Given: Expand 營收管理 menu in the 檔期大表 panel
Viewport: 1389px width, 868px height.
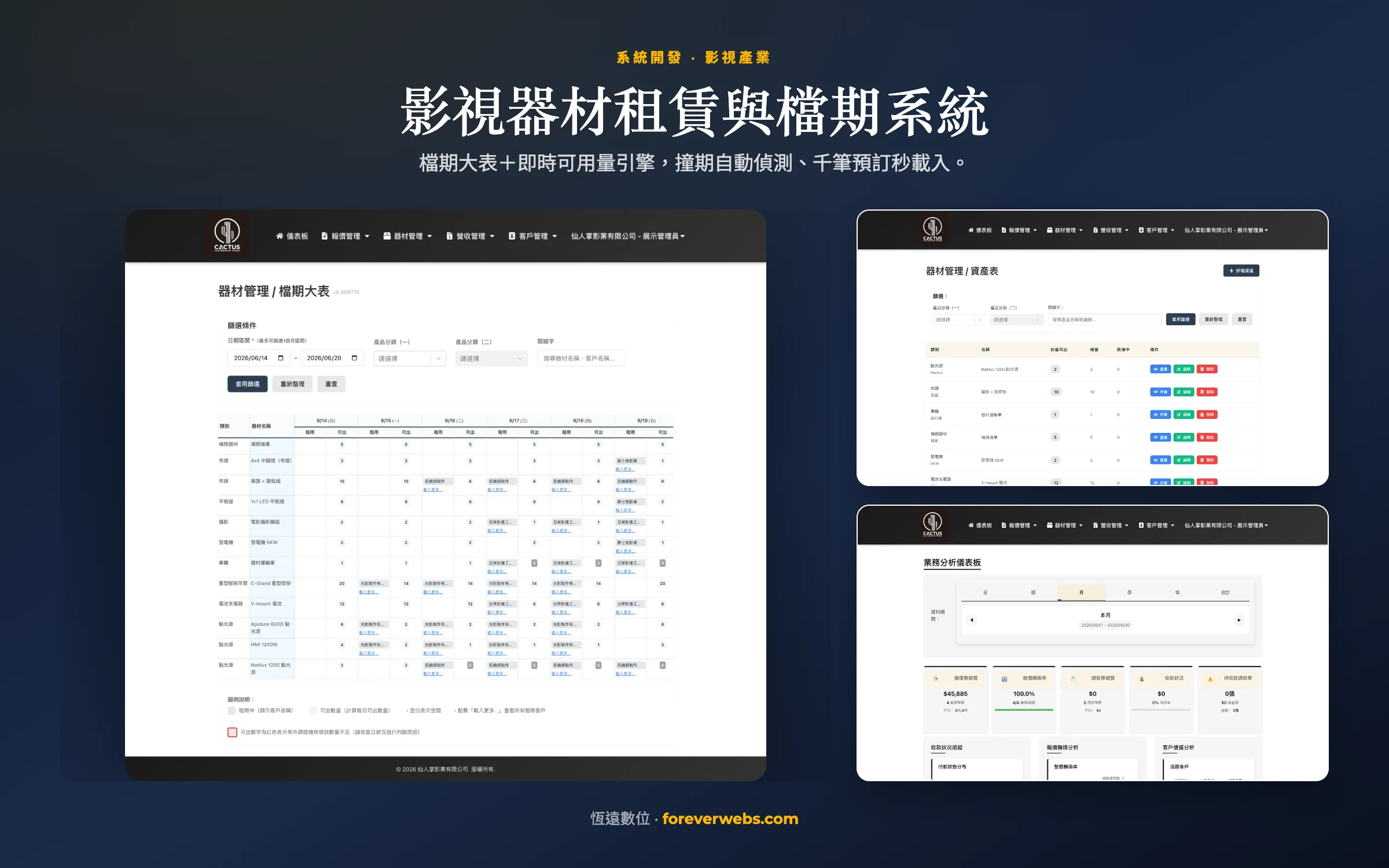Looking at the screenshot, I should (471, 236).
